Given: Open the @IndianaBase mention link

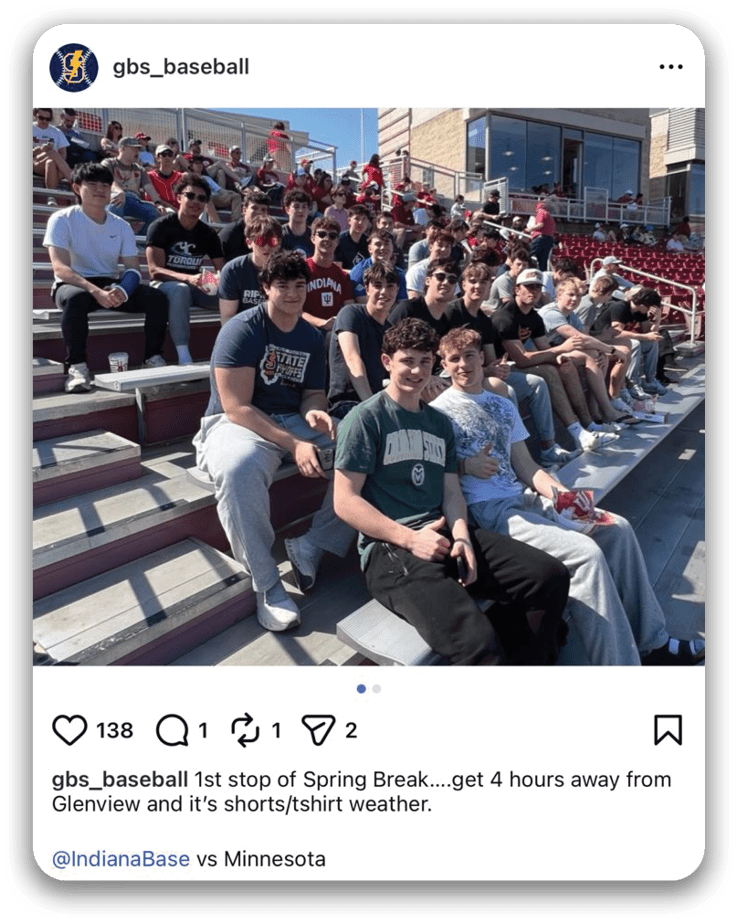Looking at the screenshot, I should (x=121, y=859).
